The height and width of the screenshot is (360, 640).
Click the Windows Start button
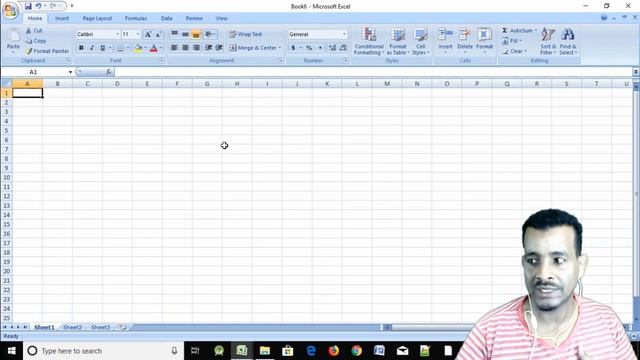(x=11, y=351)
